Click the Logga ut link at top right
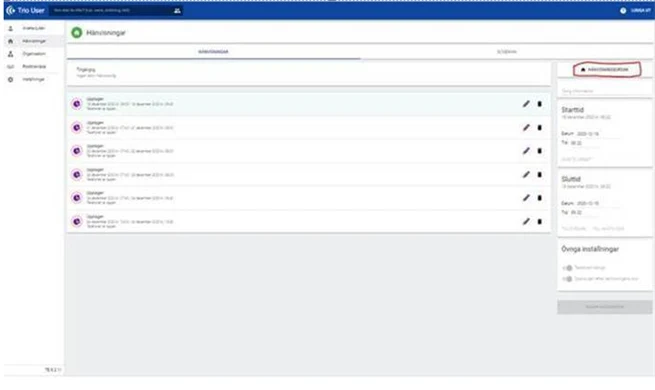Image resolution: width=655 pixels, height=390 pixels. (641, 11)
